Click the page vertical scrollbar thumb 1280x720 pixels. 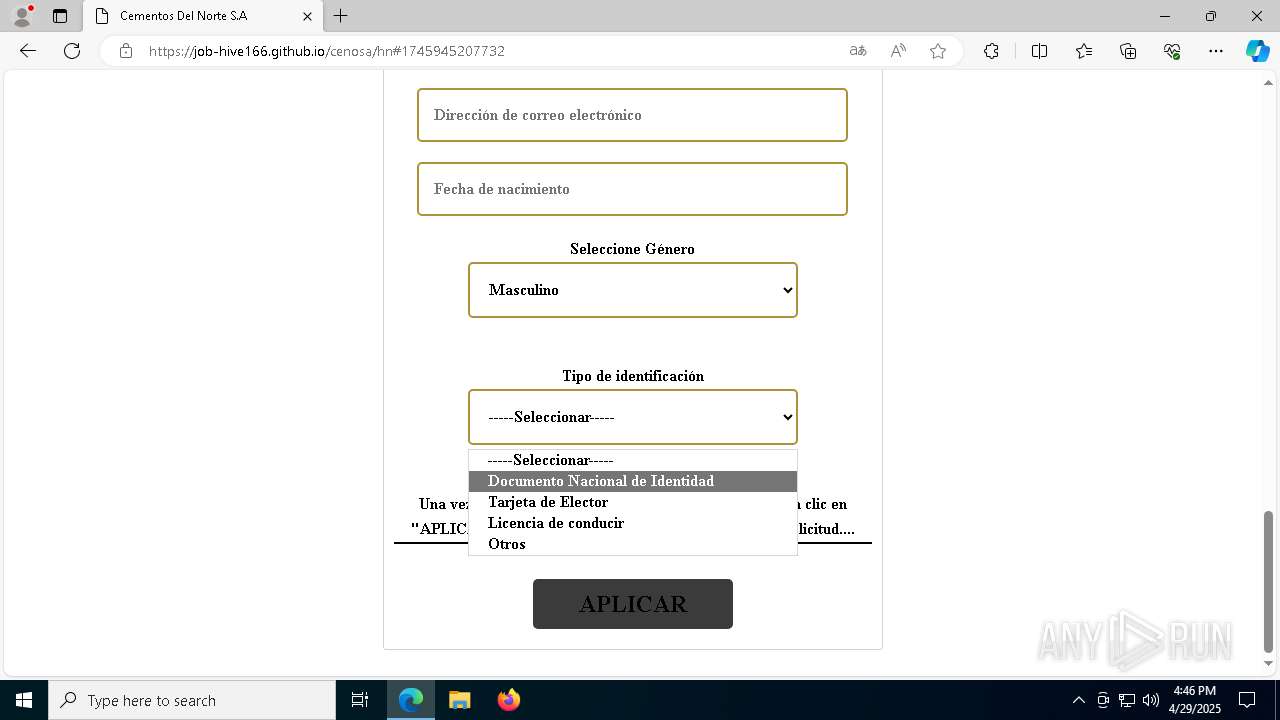1269,581
